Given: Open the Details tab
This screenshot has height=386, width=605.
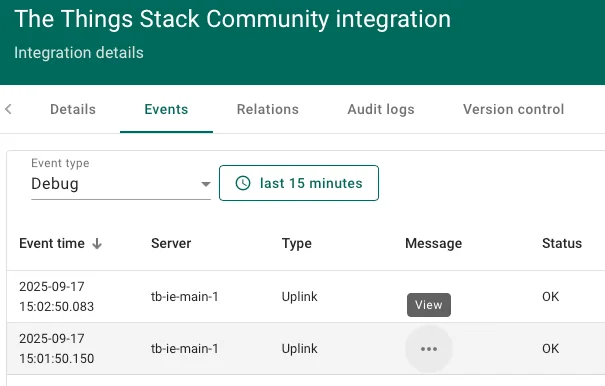Looking at the screenshot, I should (73, 109).
